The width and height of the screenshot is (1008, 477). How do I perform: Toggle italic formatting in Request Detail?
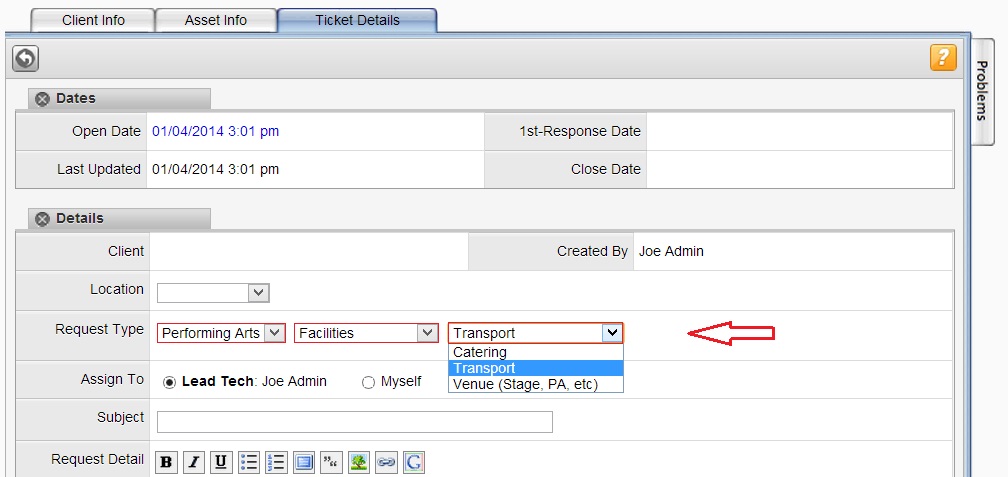click(194, 462)
